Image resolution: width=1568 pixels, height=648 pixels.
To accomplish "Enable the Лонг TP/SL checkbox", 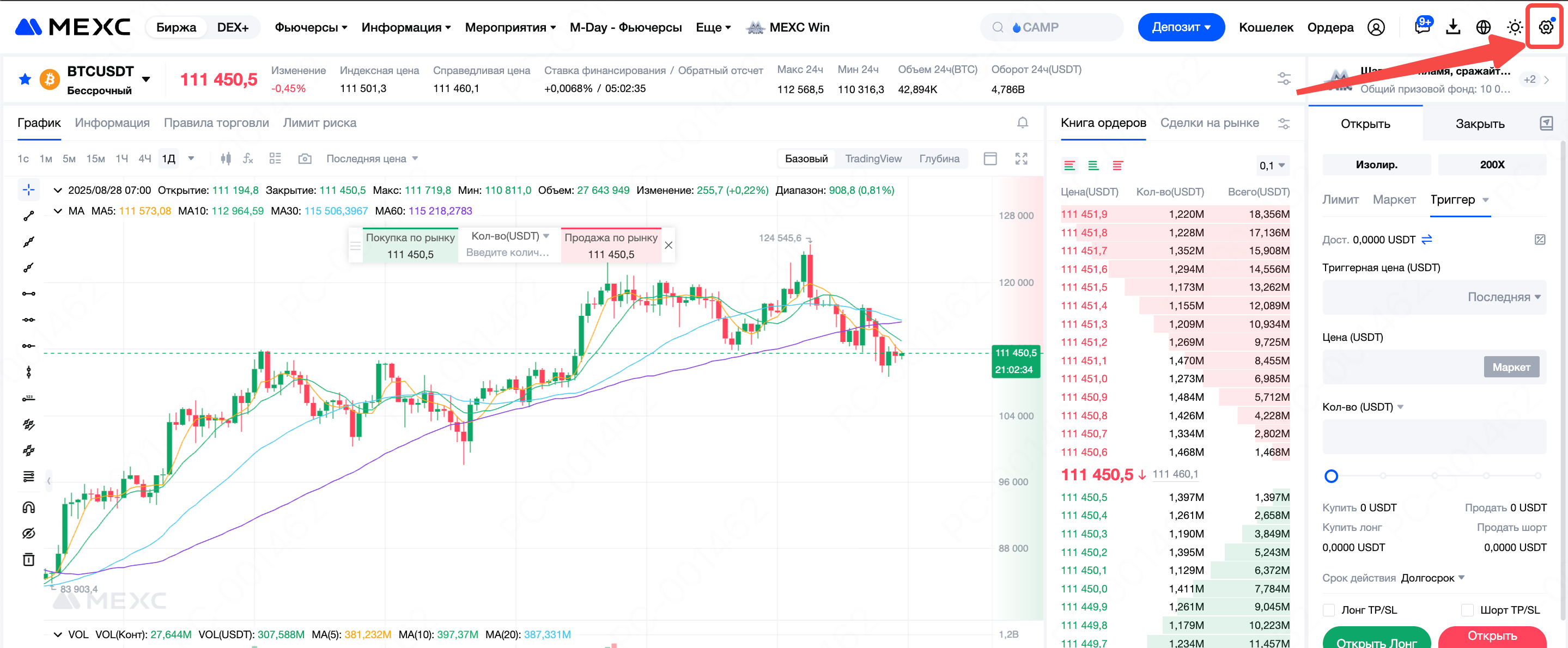I will coord(1329,610).
